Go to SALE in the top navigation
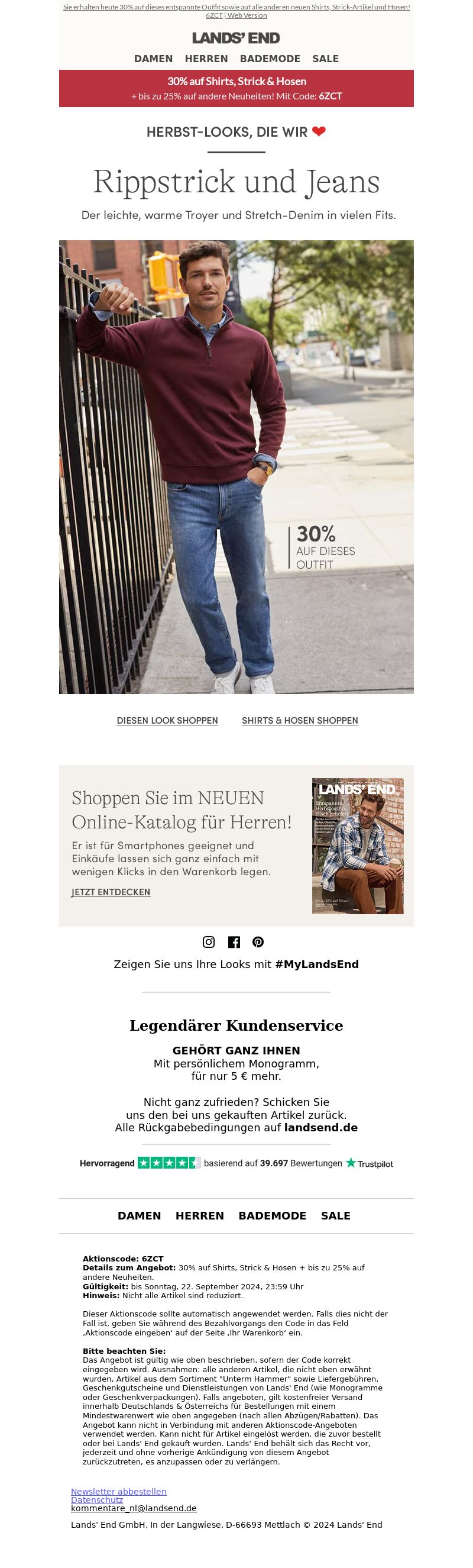This screenshot has width=473, height=1568. click(325, 59)
